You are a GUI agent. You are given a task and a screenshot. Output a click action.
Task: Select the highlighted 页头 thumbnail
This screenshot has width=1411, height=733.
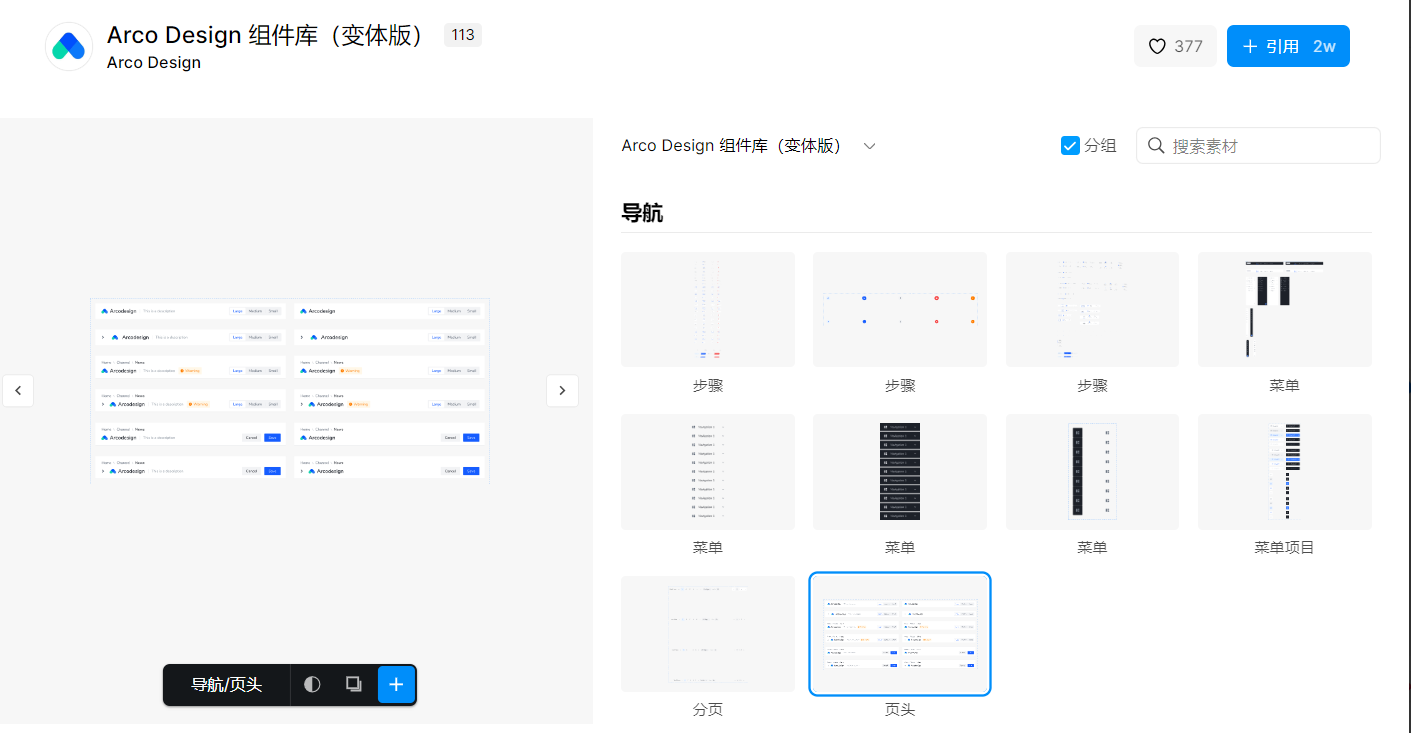pos(900,634)
